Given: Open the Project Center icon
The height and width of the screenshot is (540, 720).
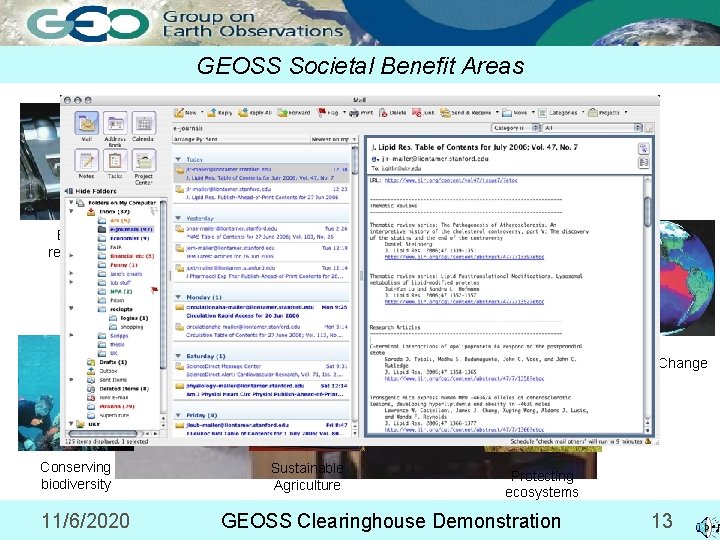Looking at the screenshot, I should point(144,160).
